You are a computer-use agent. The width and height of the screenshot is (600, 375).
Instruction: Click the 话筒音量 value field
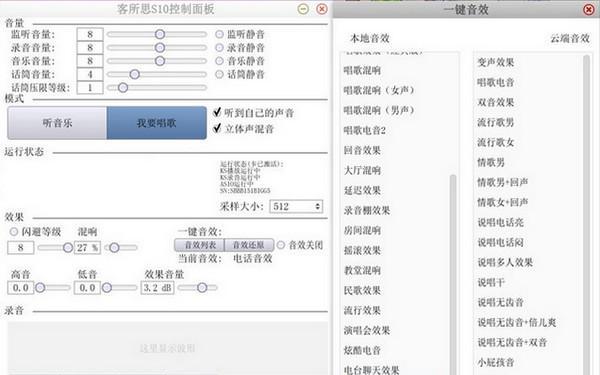point(90,74)
